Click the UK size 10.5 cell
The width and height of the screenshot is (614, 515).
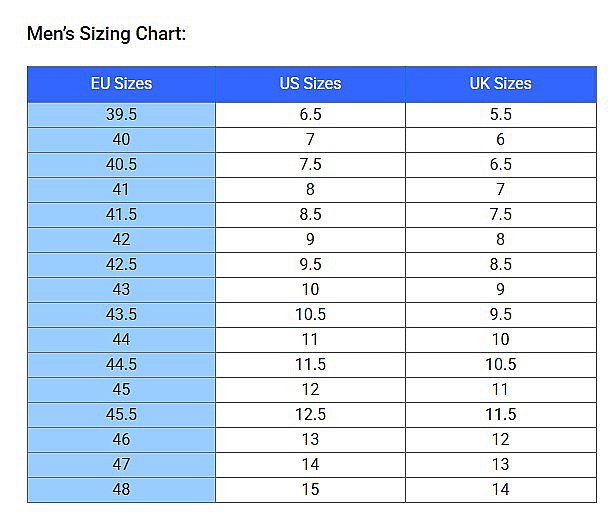click(501, 365)
